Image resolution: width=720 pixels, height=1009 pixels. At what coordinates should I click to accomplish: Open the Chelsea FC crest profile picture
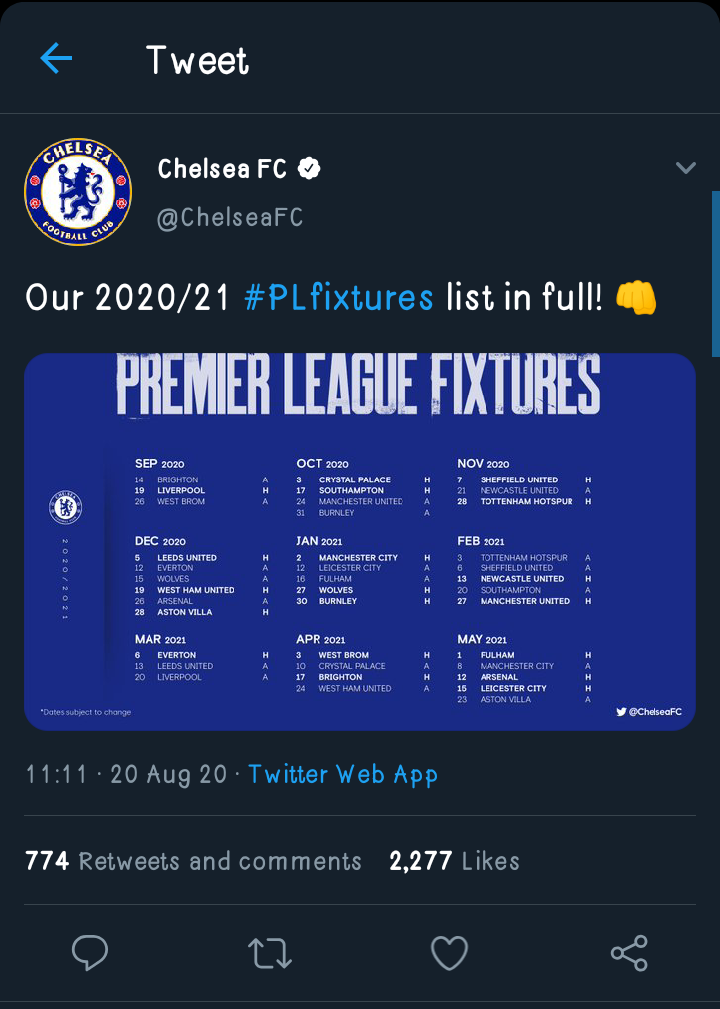tap(78, 192)
